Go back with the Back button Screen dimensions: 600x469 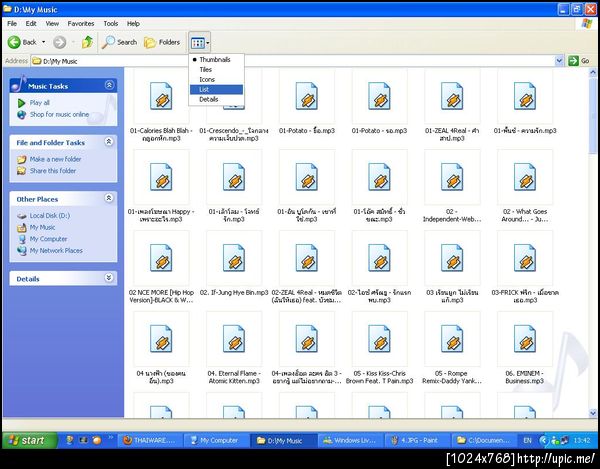click(22, 42)
